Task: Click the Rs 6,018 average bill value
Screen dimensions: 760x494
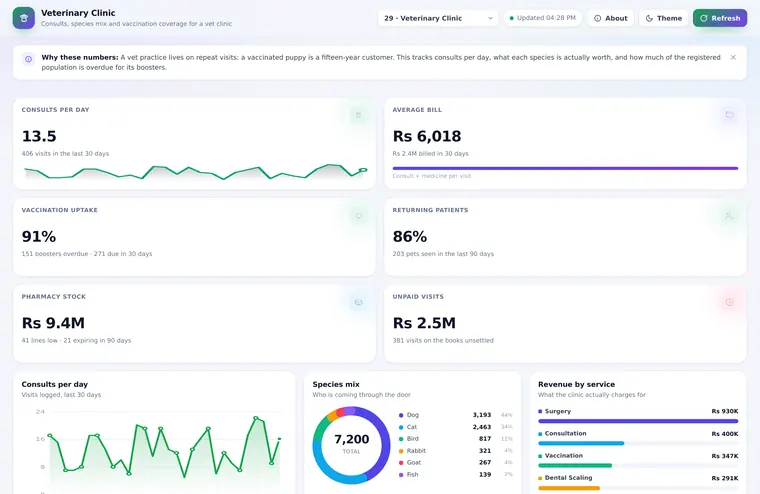Action: [x=427, y=136]
